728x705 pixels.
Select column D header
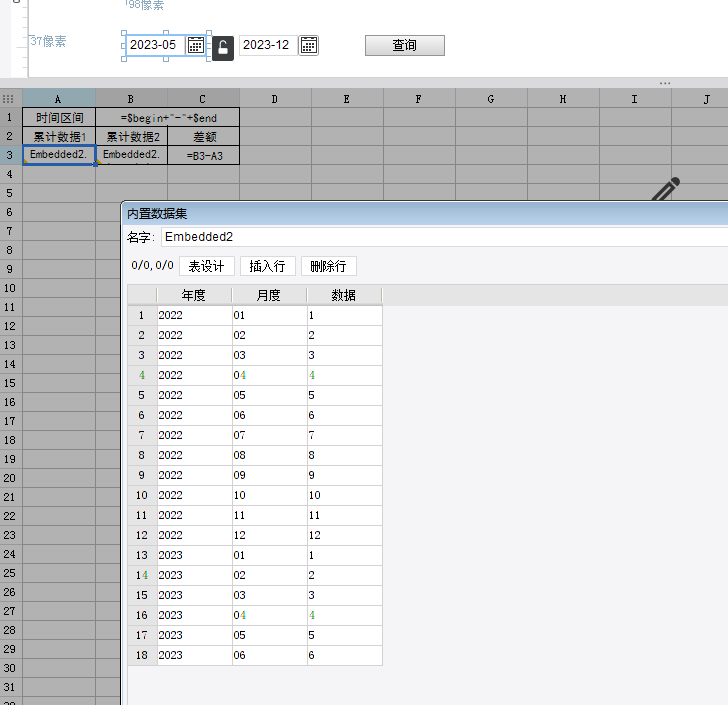coord(275,99)
